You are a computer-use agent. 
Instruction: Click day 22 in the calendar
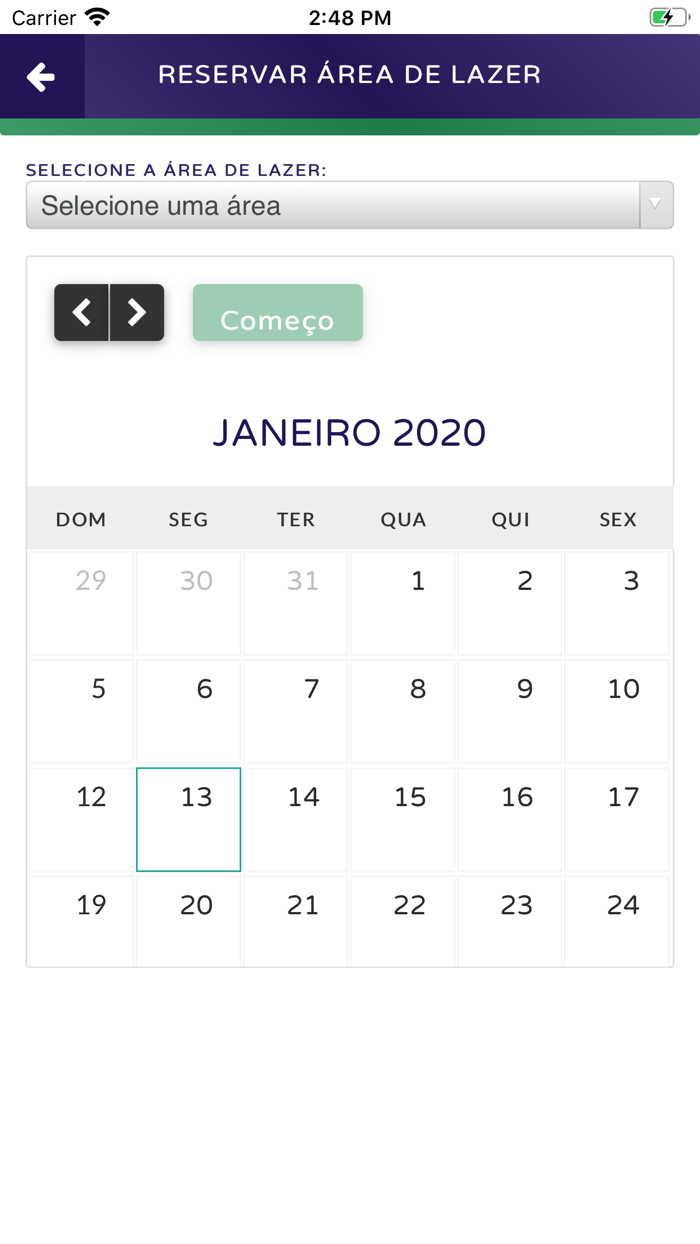point(403,921)
